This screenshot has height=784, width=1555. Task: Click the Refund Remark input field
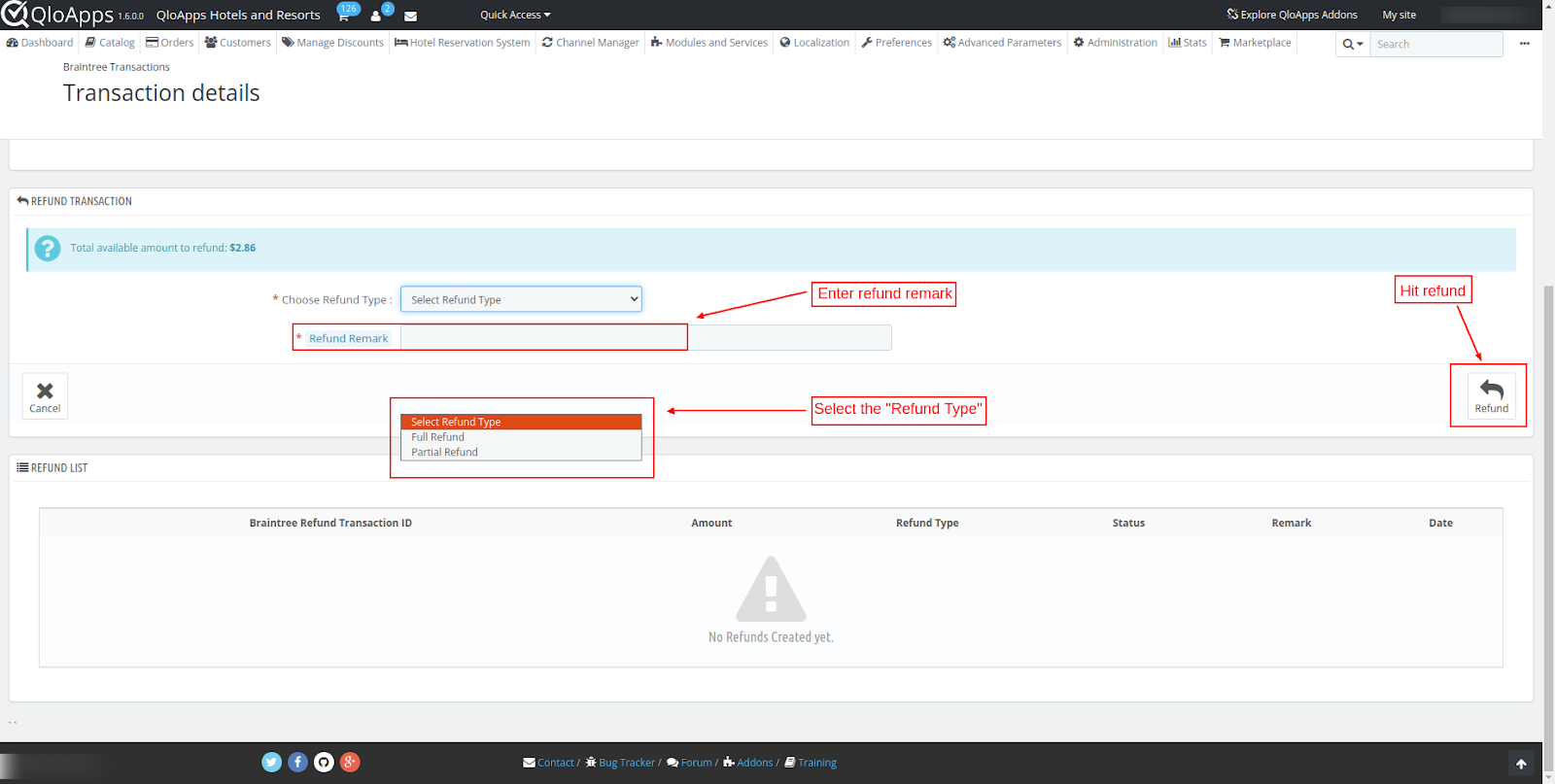645,338
